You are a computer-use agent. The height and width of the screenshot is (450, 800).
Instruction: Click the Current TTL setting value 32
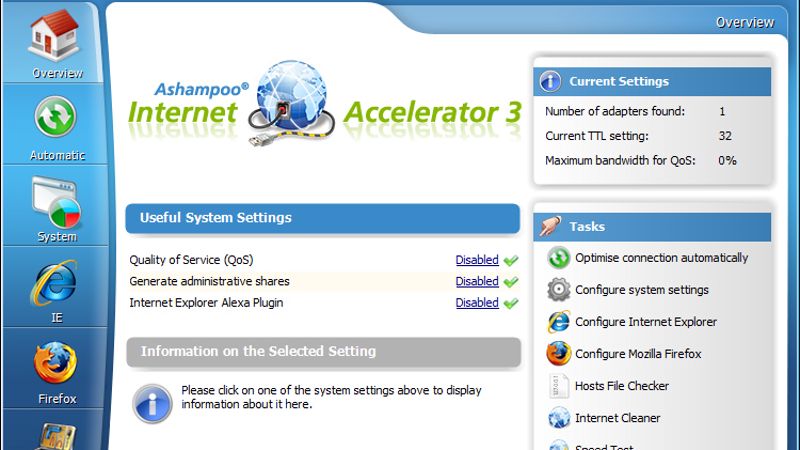point(725,136)
